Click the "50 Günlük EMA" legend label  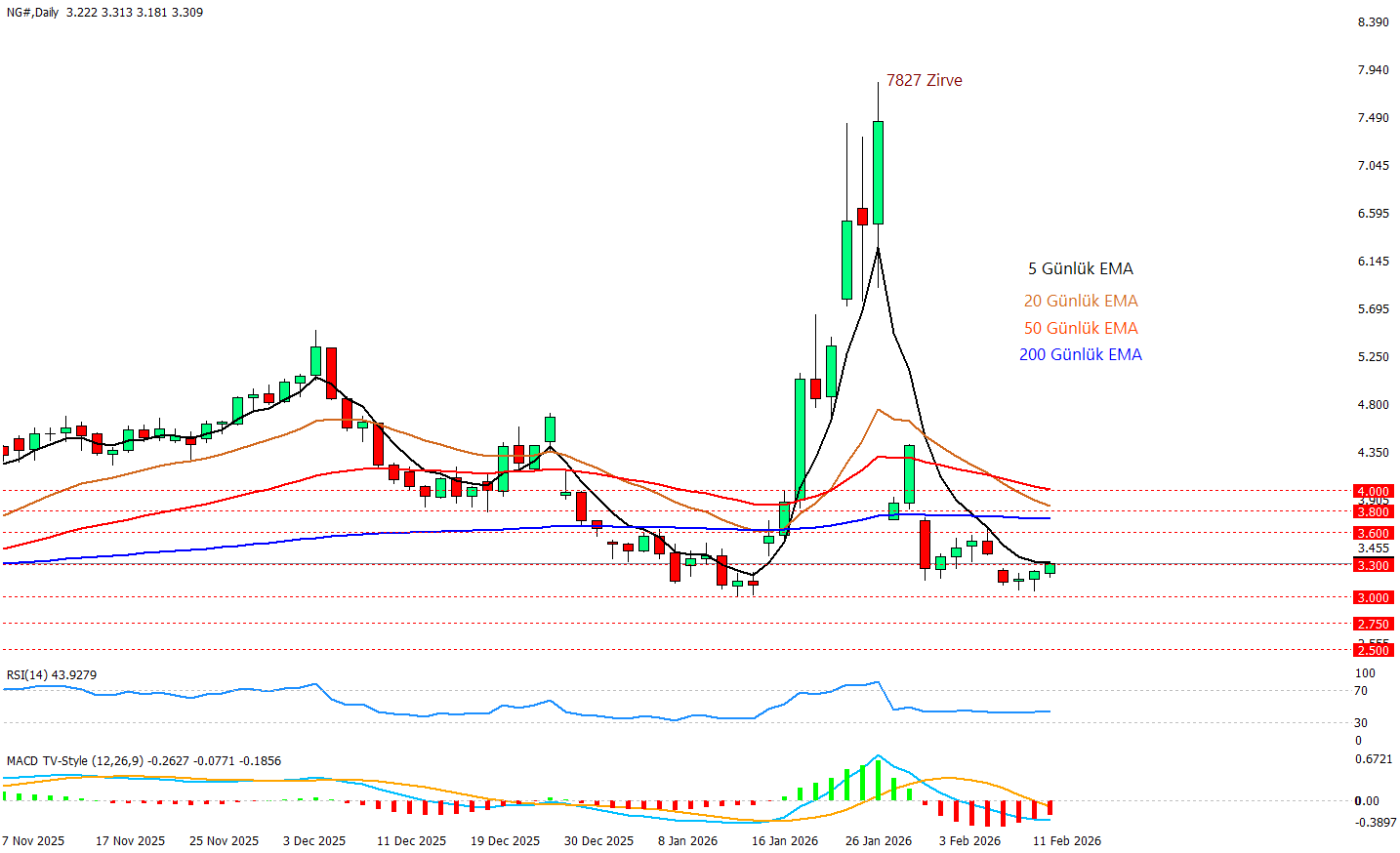point(1080,328)
